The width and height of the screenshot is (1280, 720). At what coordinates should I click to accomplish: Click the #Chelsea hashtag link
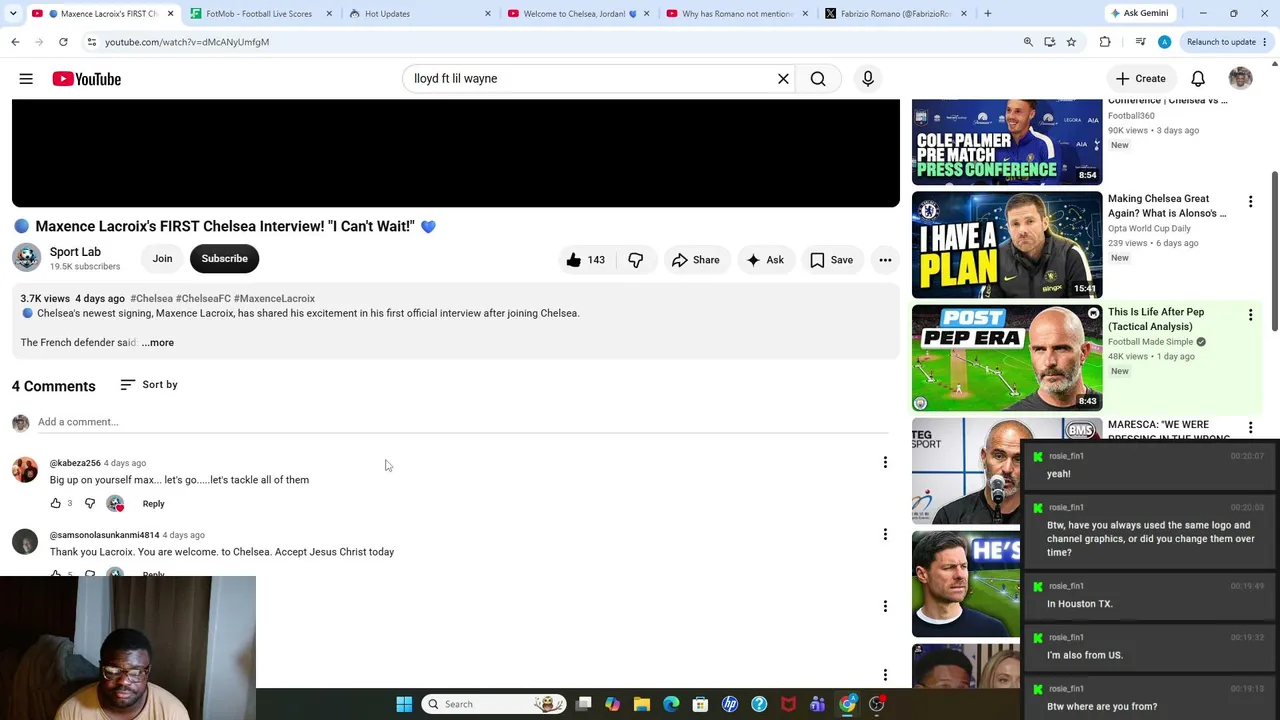point(151,299)
